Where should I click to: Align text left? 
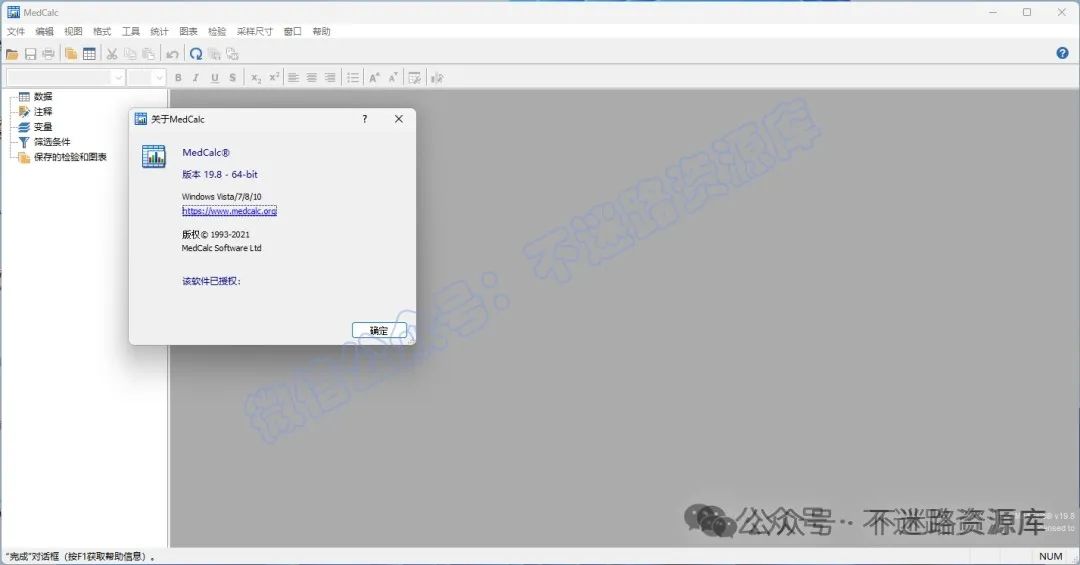pos(293,78)
